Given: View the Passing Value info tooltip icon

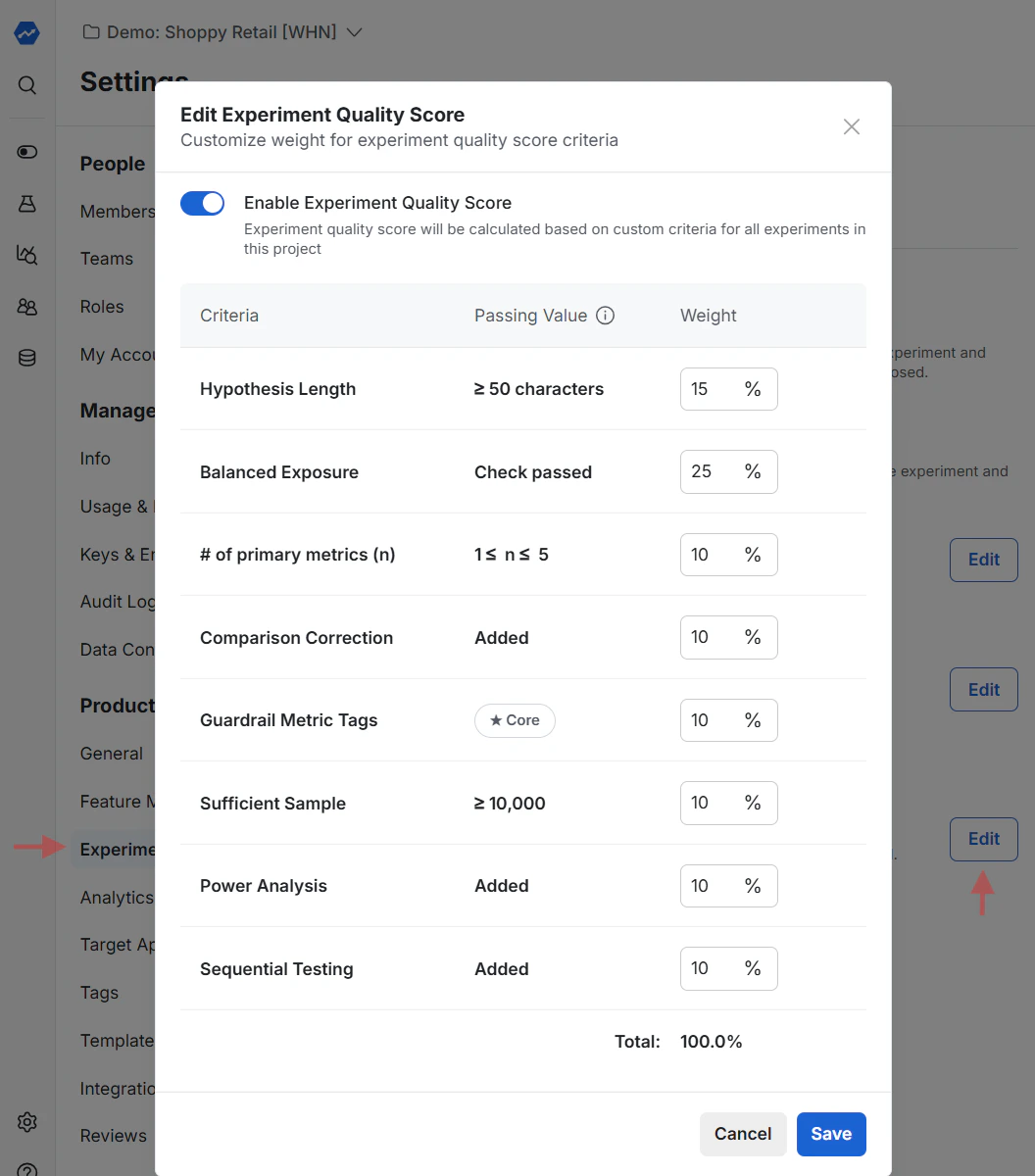Looking at the screenshot, I should point(605,316).
